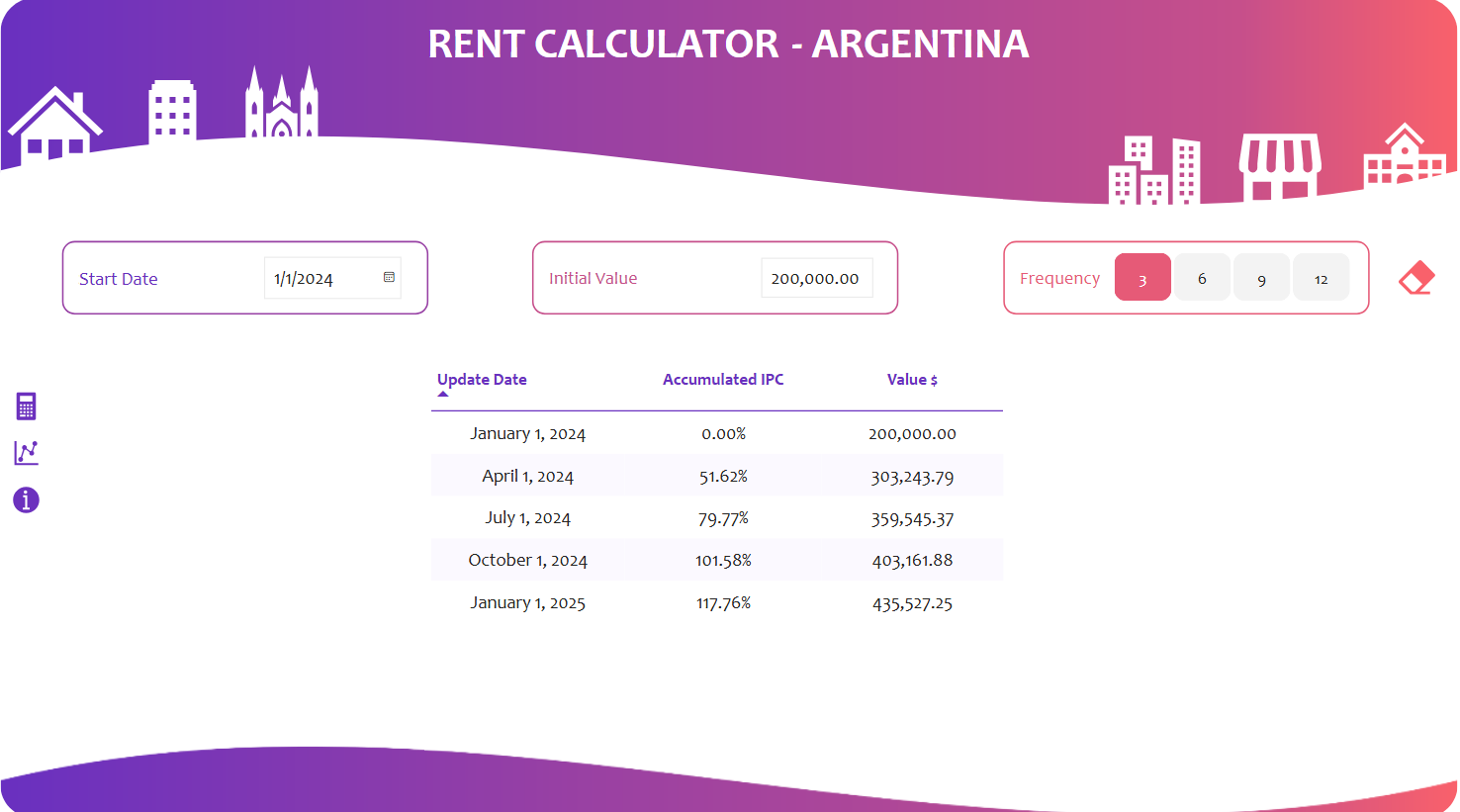1460x812 pixels.
Task: Select frequency 3 months
Action: pyautogui.click(x=1142, y=278)
